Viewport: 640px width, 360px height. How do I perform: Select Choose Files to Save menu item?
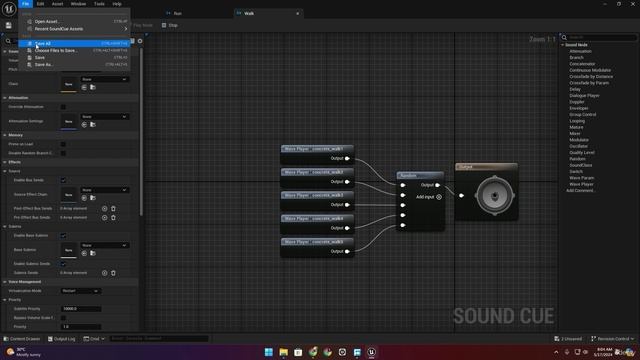(74, 51)
